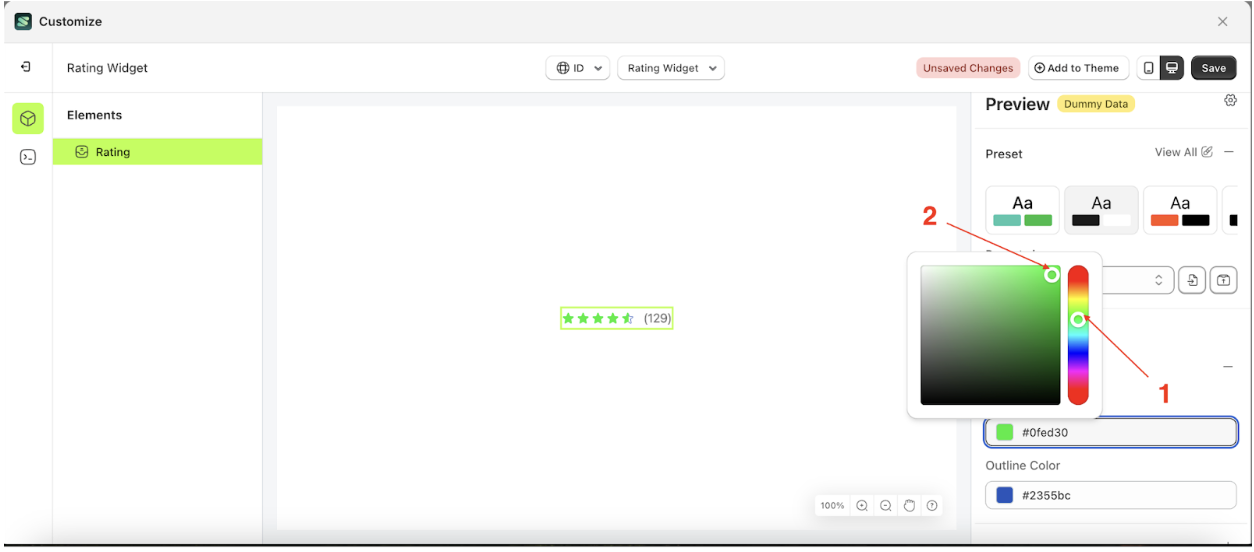Collapse the color settings section

click(x=1229, y=367)
